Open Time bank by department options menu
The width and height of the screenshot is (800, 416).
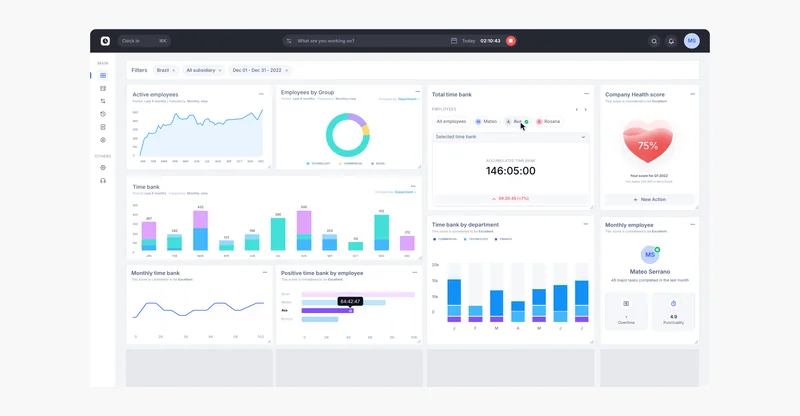click(x=586, y=224)
